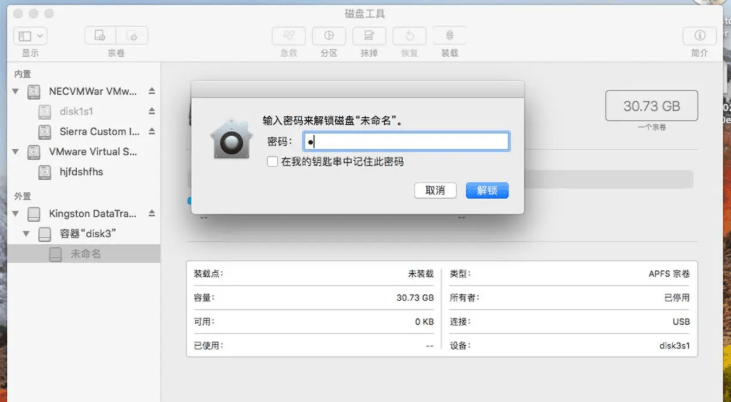Click the remove volume icon in toolbar
731x402 pixels.
(132, 36)
